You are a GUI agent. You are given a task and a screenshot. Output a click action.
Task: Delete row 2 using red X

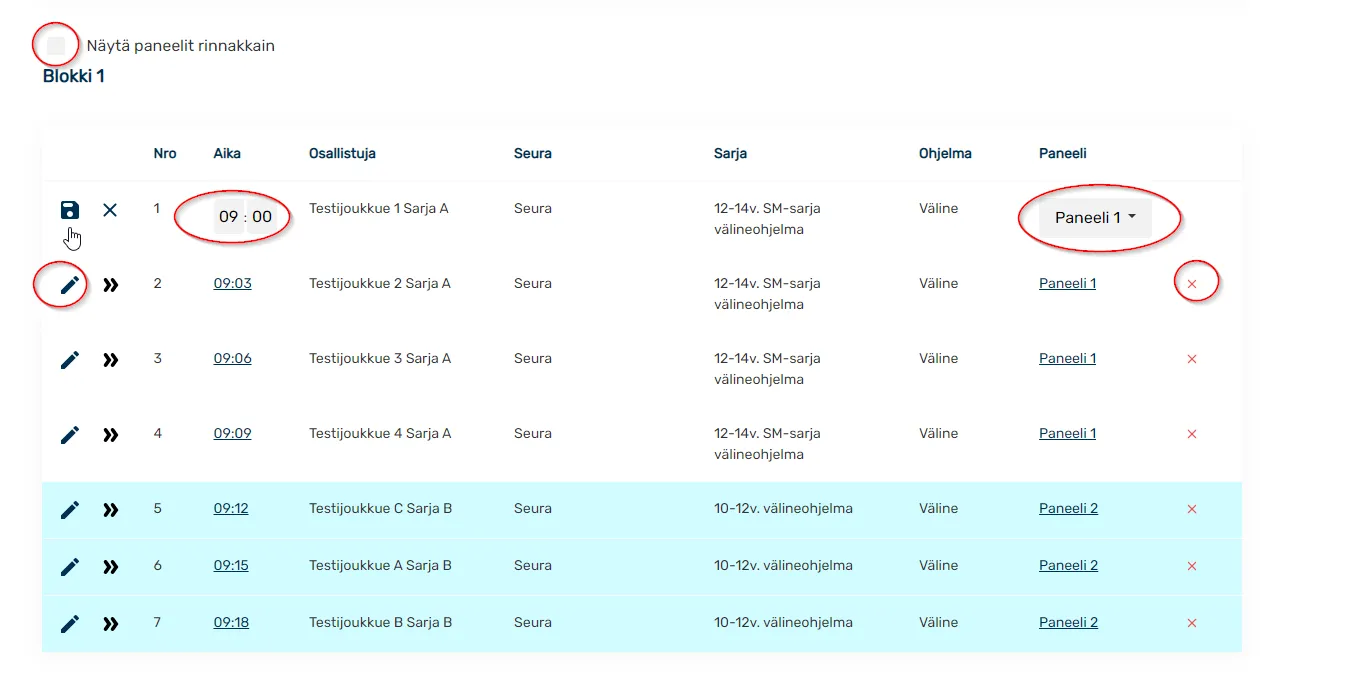[1191, 285]
